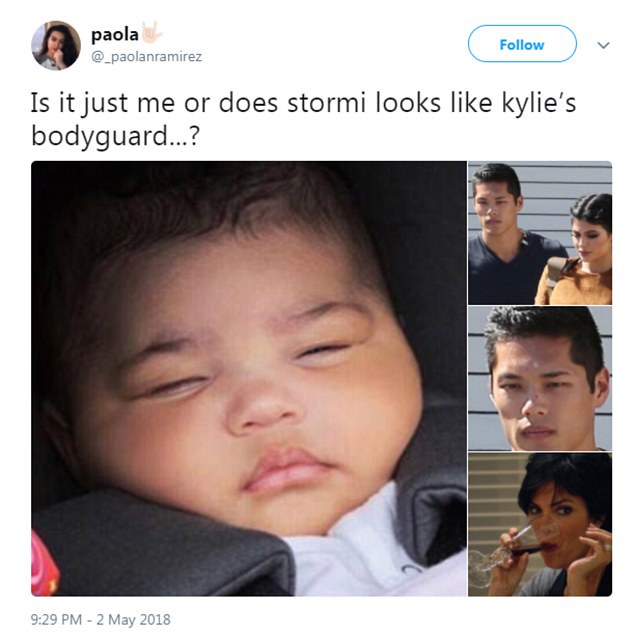Expand the tweet options chevron next to Follow

pyautogui.click(x=604, y=45)
